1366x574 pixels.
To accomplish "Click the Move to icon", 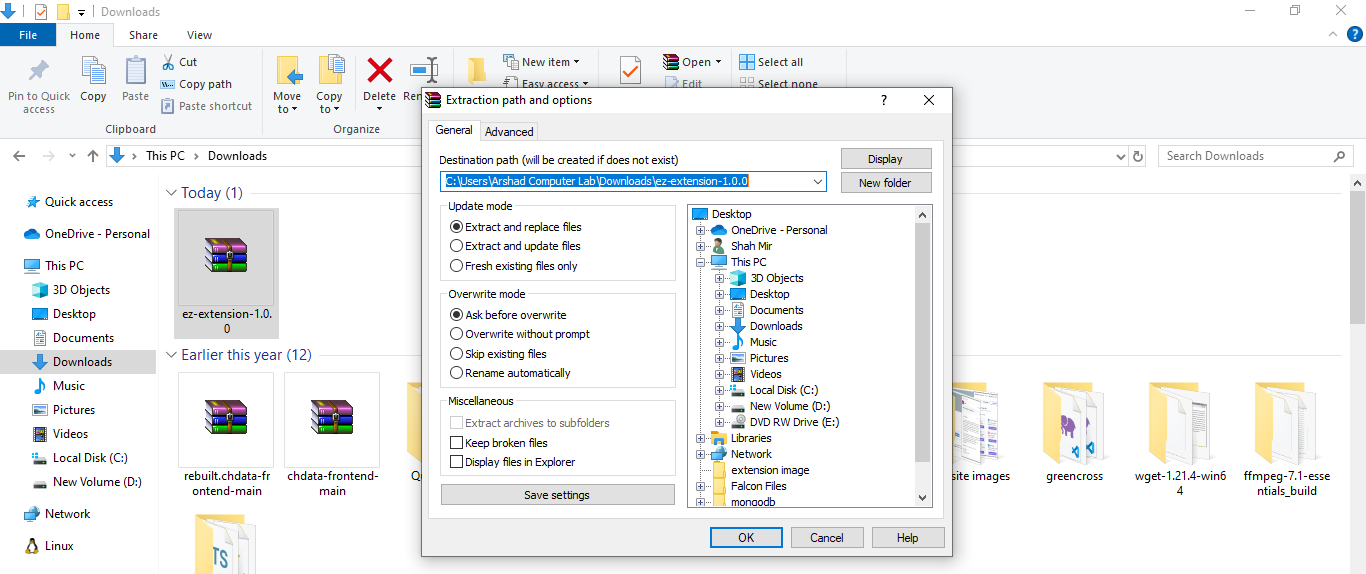I will pos(288,71).
